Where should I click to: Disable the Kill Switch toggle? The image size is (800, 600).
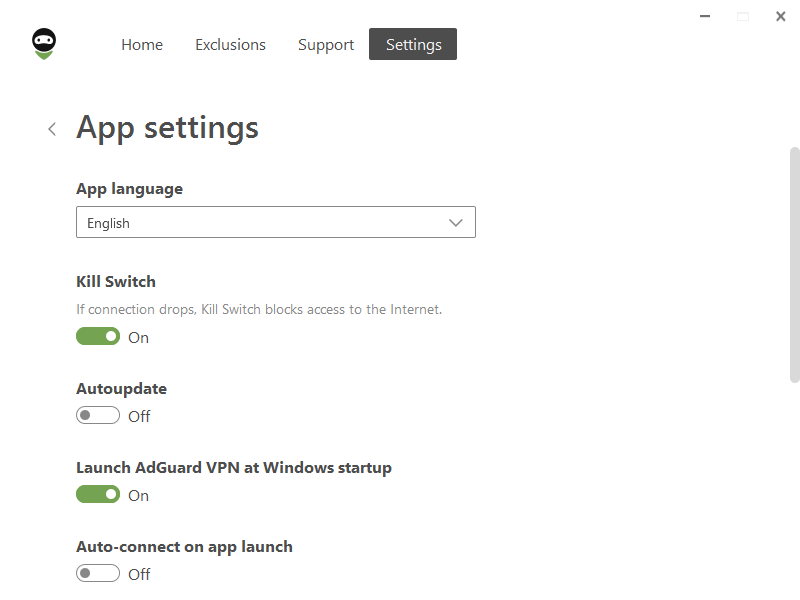[x=98, y=337]
